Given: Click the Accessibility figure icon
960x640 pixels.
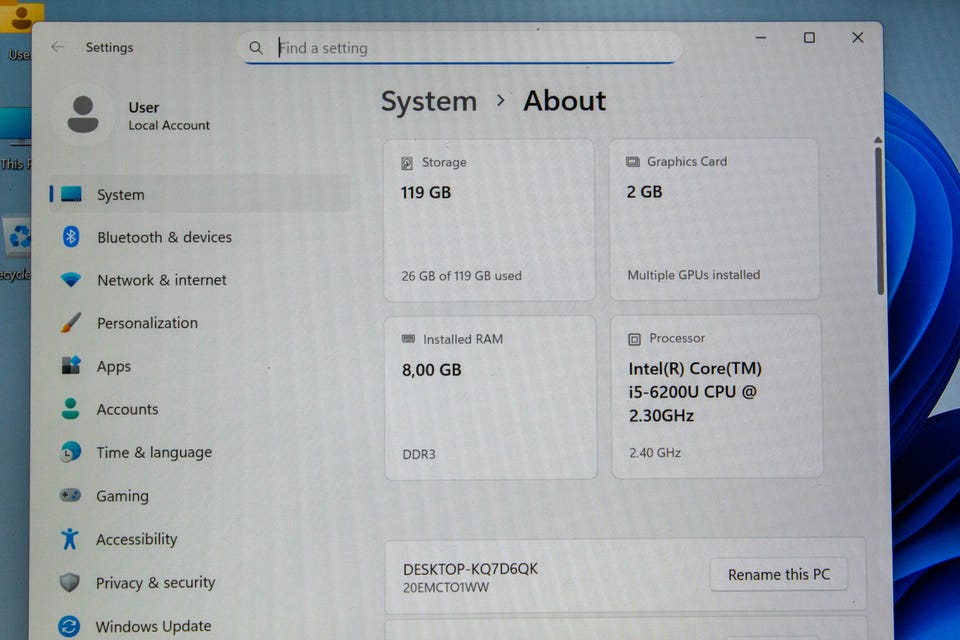Looking at the screenshot, I should coord(70,539).
